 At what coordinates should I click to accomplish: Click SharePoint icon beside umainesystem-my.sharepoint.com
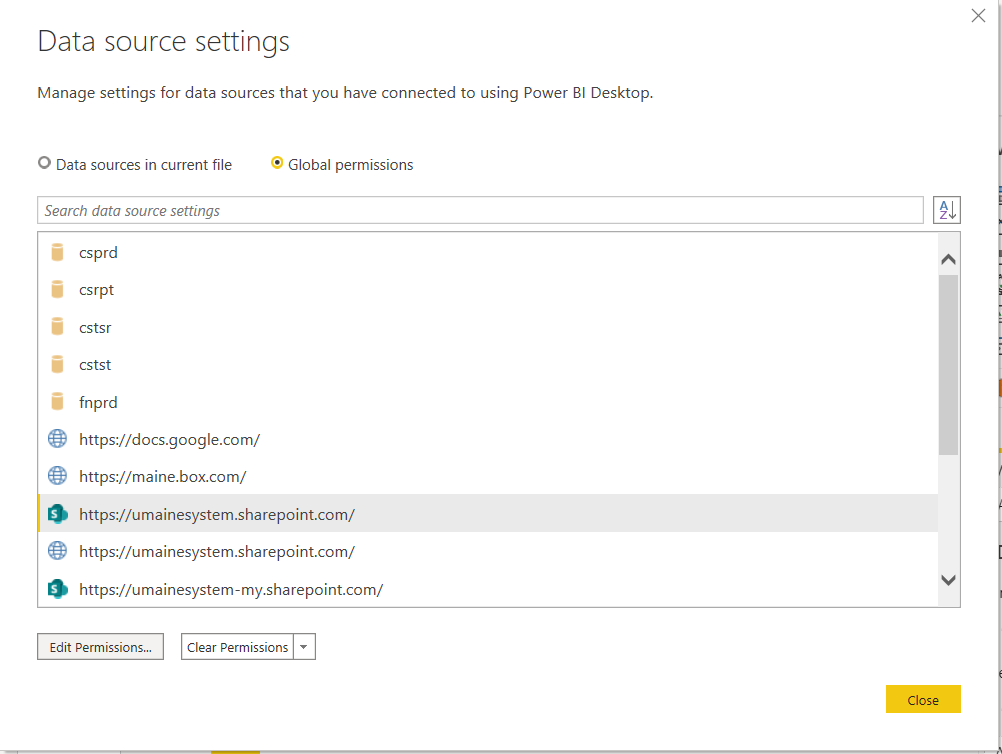click(x=58, y=589)
